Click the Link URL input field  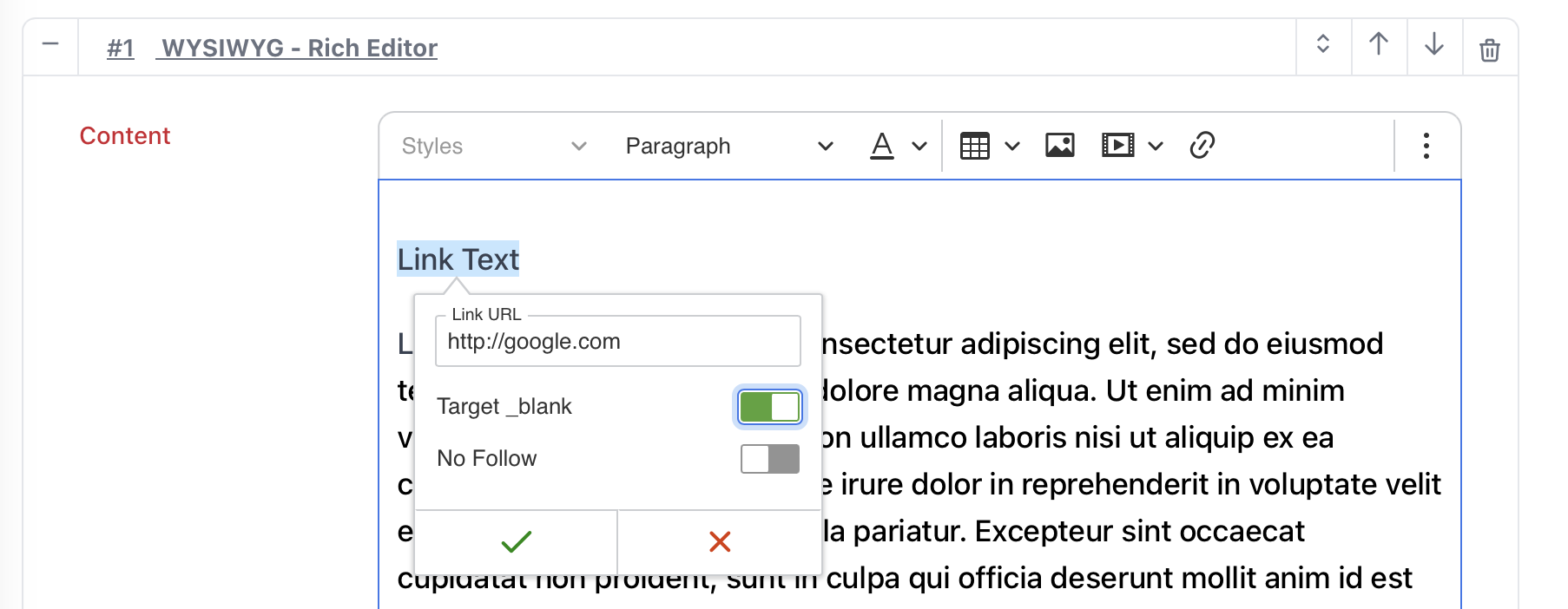tap(618, 342)
